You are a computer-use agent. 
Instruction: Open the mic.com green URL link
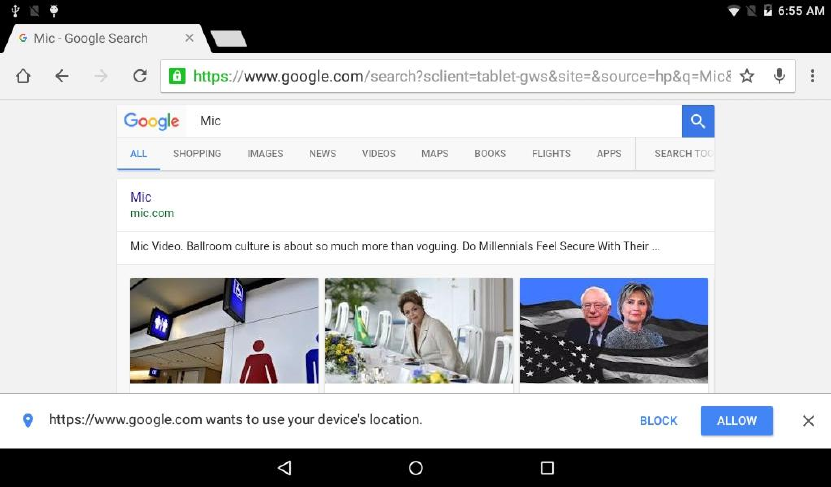[x=152, y=214]
